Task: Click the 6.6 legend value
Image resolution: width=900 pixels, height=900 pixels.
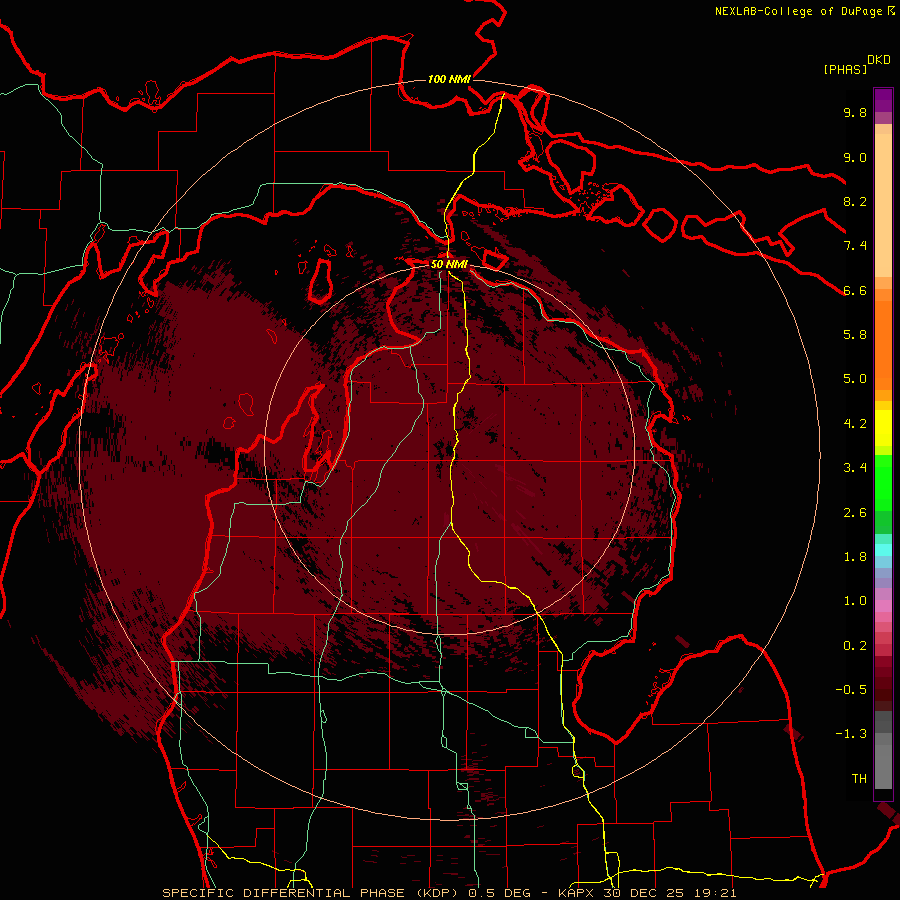Action: point(855,290)
